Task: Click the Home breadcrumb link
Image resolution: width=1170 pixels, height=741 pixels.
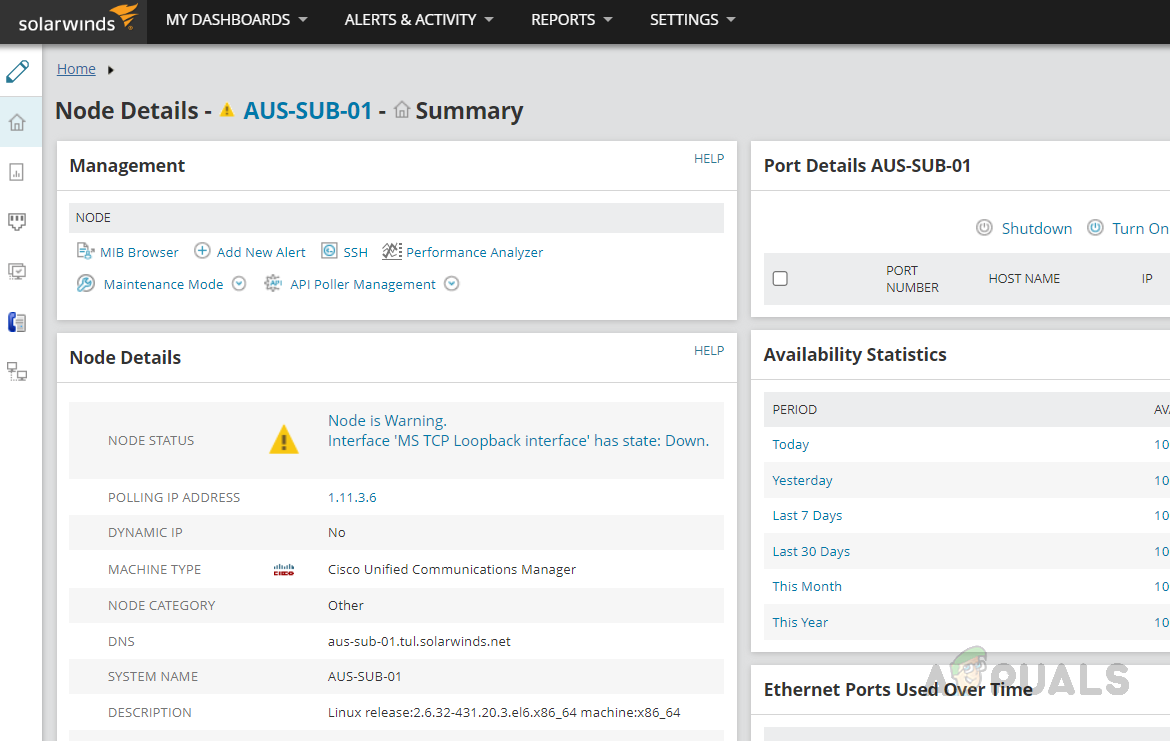Action: (x=76, y=69)
